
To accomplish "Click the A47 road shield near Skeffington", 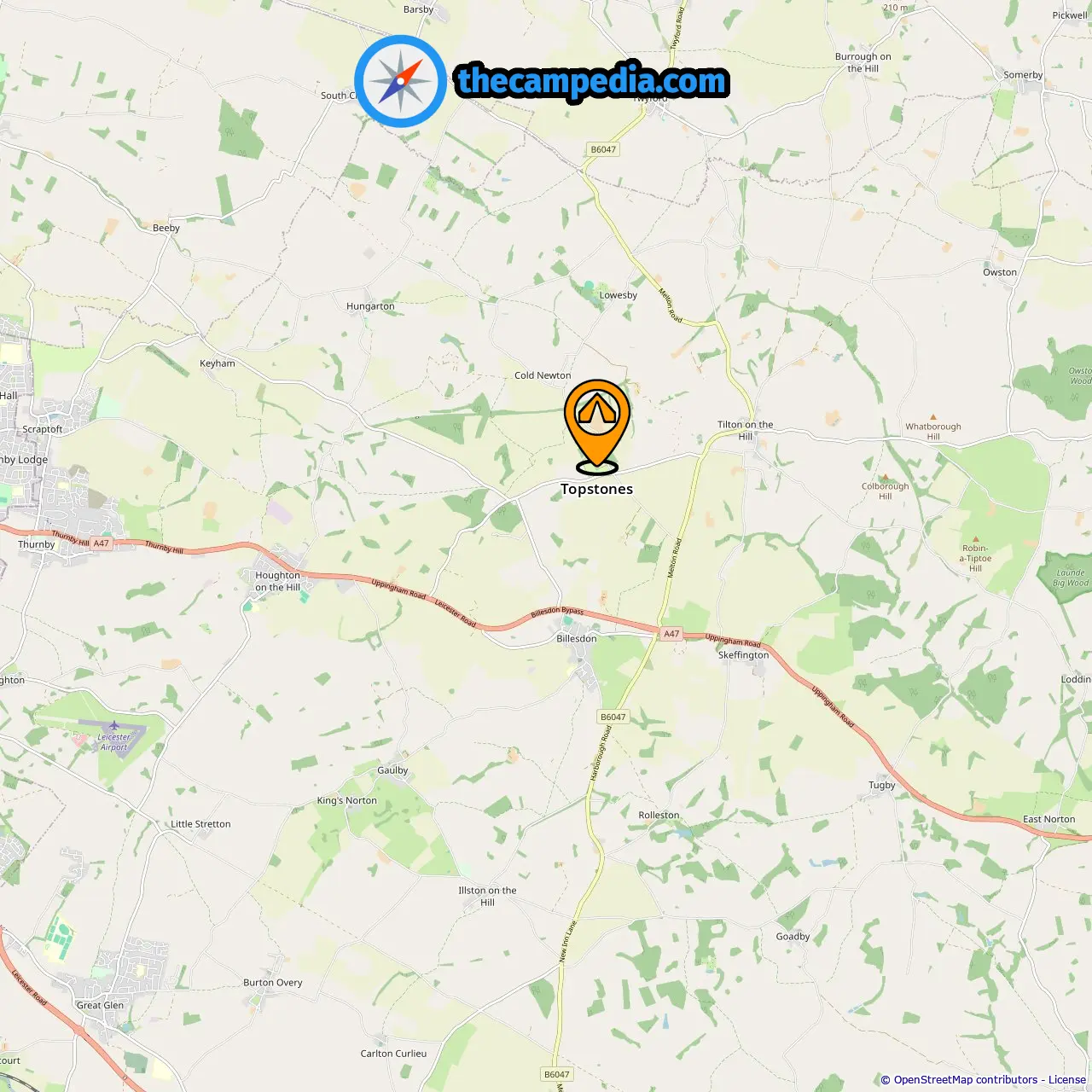I will click(x=672, y=634).
